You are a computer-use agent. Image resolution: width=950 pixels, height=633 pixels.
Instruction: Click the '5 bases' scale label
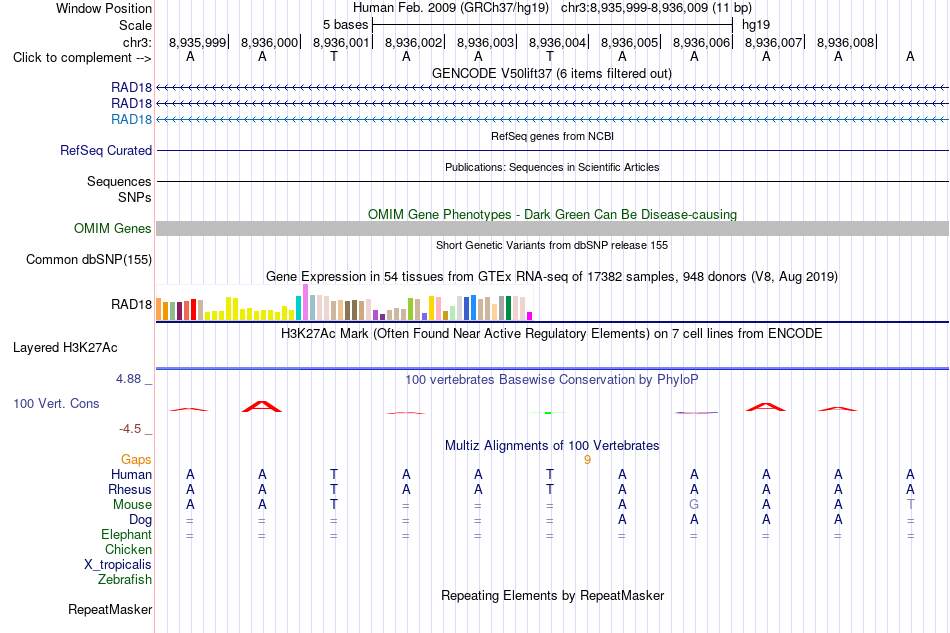(x=345, y=25)
